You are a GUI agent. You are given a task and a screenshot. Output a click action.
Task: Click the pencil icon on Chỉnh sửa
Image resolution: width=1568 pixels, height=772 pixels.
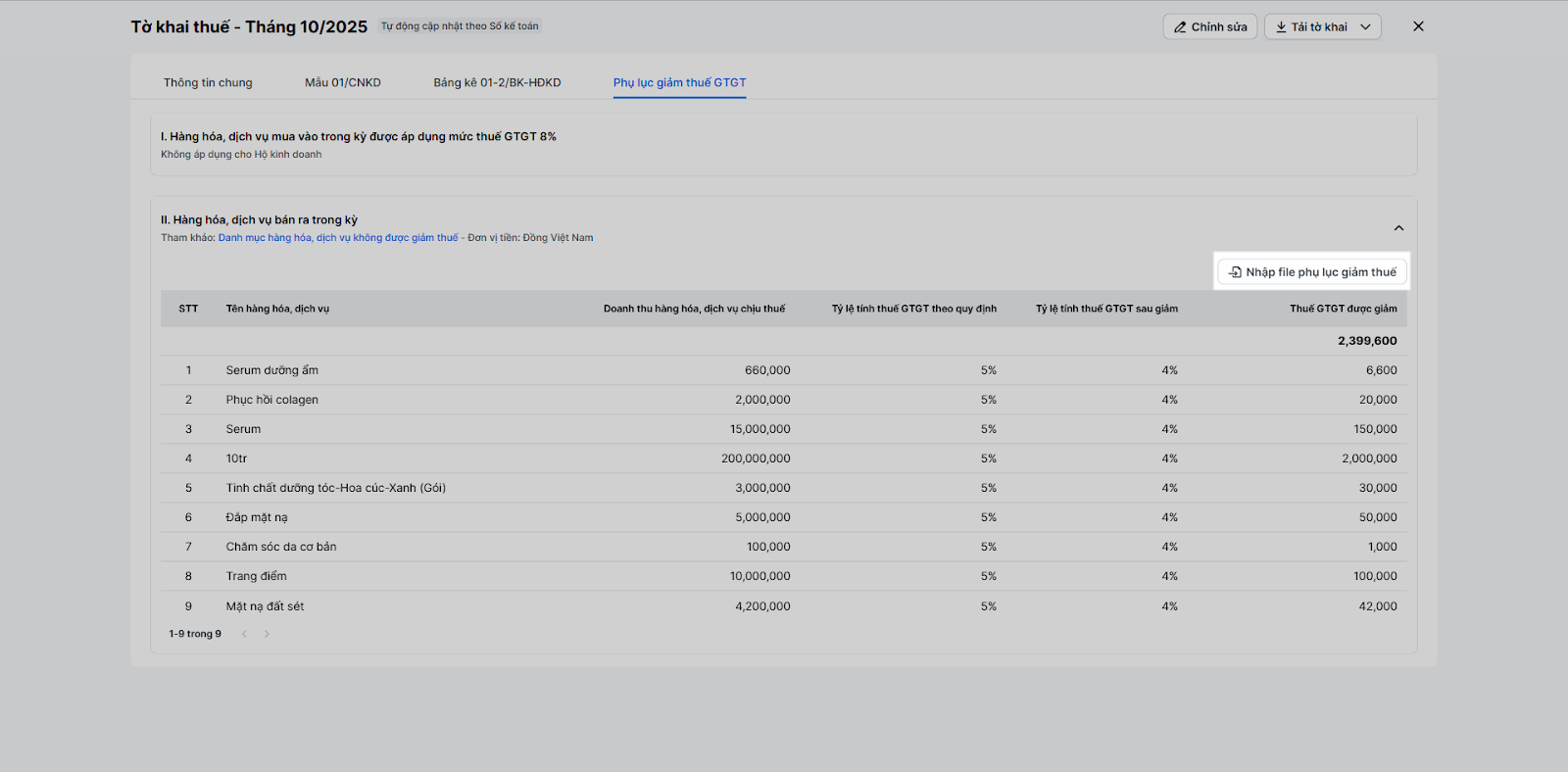click(x=1180, y=27)
